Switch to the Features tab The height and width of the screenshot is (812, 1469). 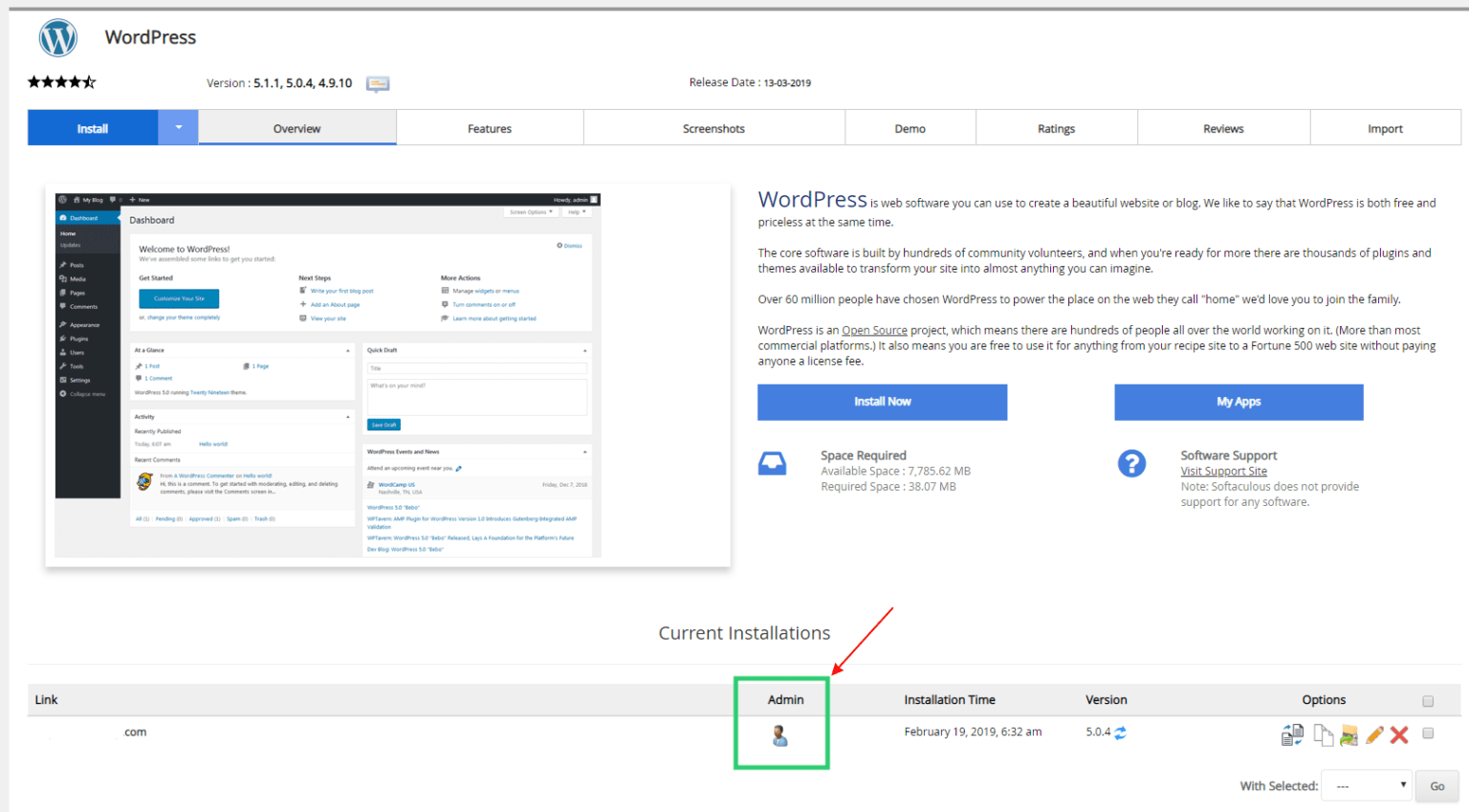pyautogui.click(x=489, y=128)
